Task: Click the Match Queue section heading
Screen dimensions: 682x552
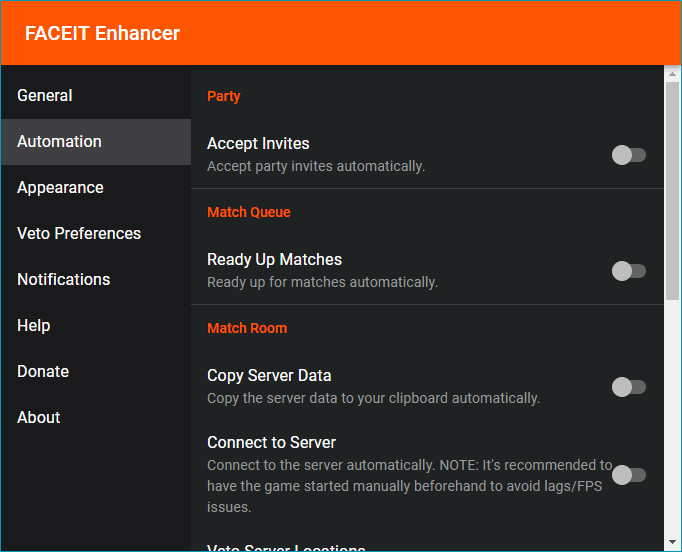Action: click(x=249, y=212)
